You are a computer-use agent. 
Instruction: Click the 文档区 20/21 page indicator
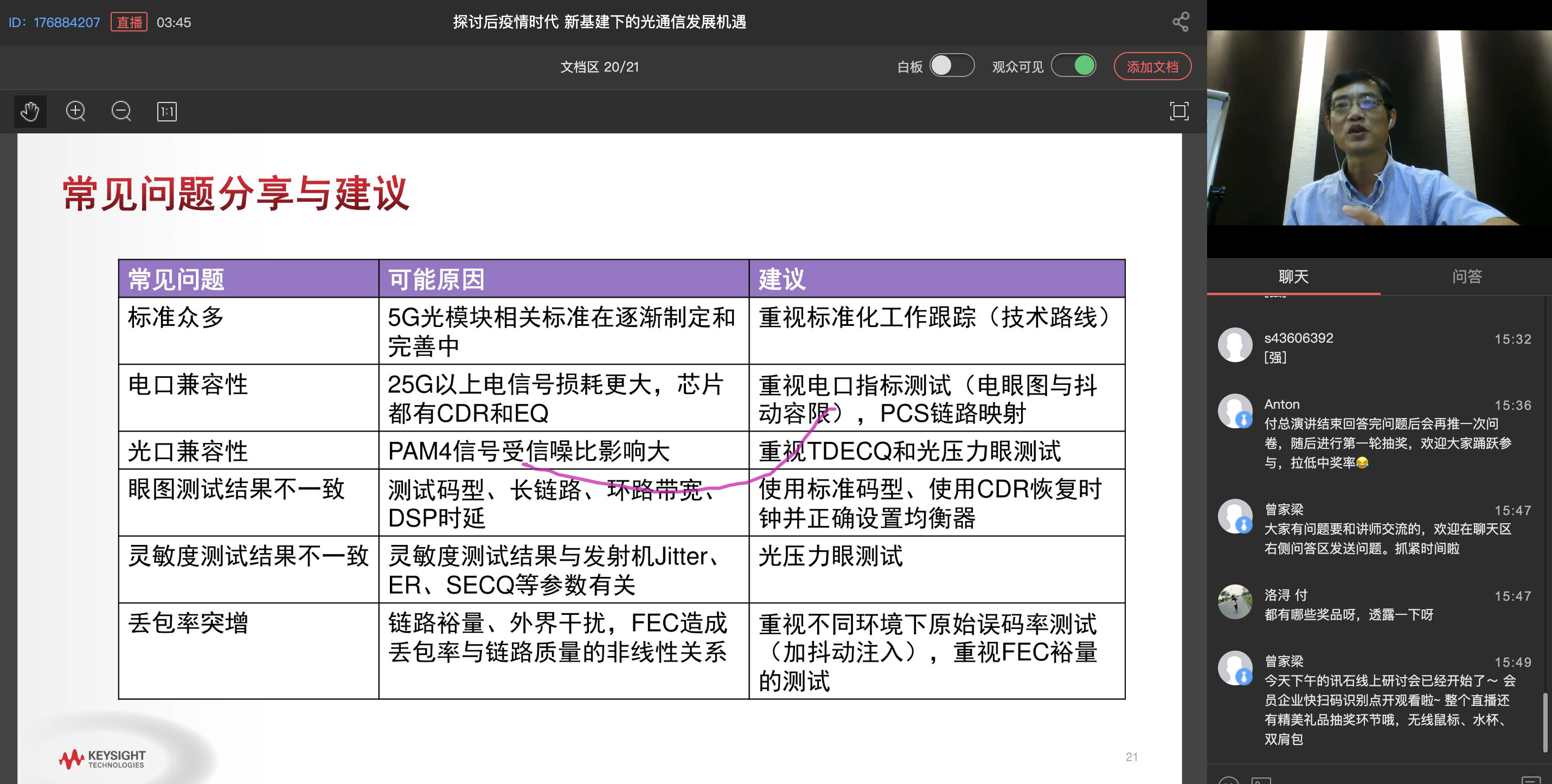coord(599,67)
